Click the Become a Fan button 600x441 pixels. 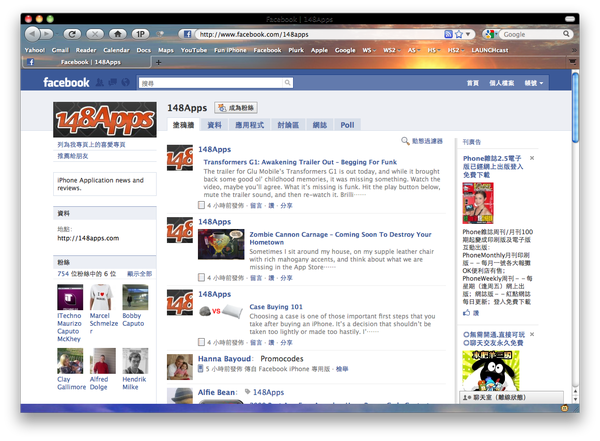pos(236,108)
